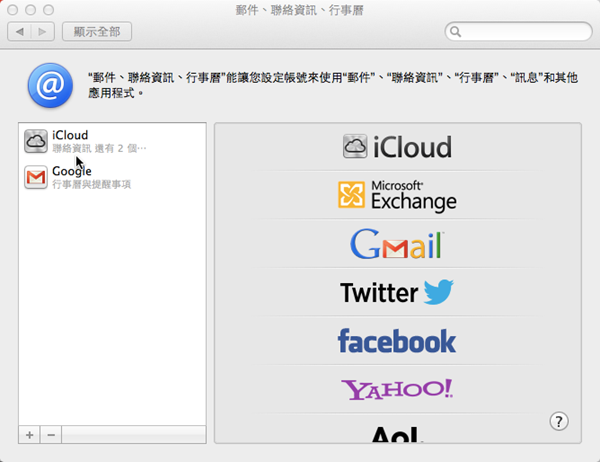Add a Gmail account
Viewport: 600px width, 462px height.
(397, 244)
